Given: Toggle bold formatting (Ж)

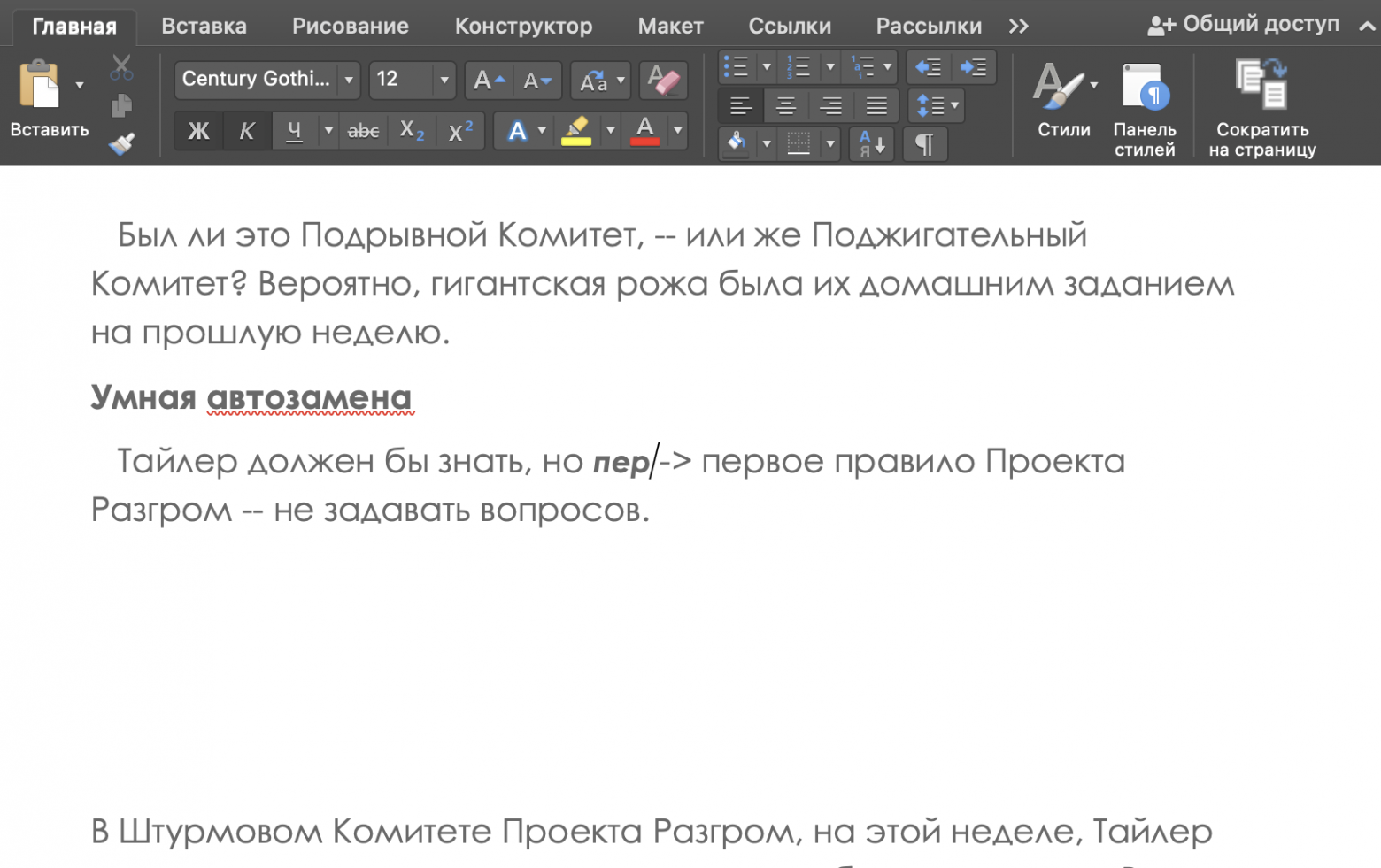Looking at the screenshot, I should point(197,130).
